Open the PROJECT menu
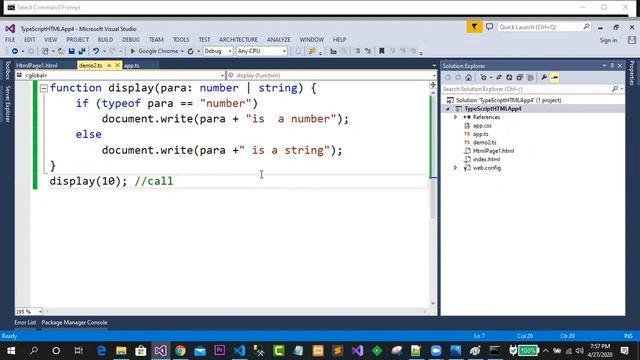Image resolution: width=640 pixels, height=360 pixels. tap(78, 40)
